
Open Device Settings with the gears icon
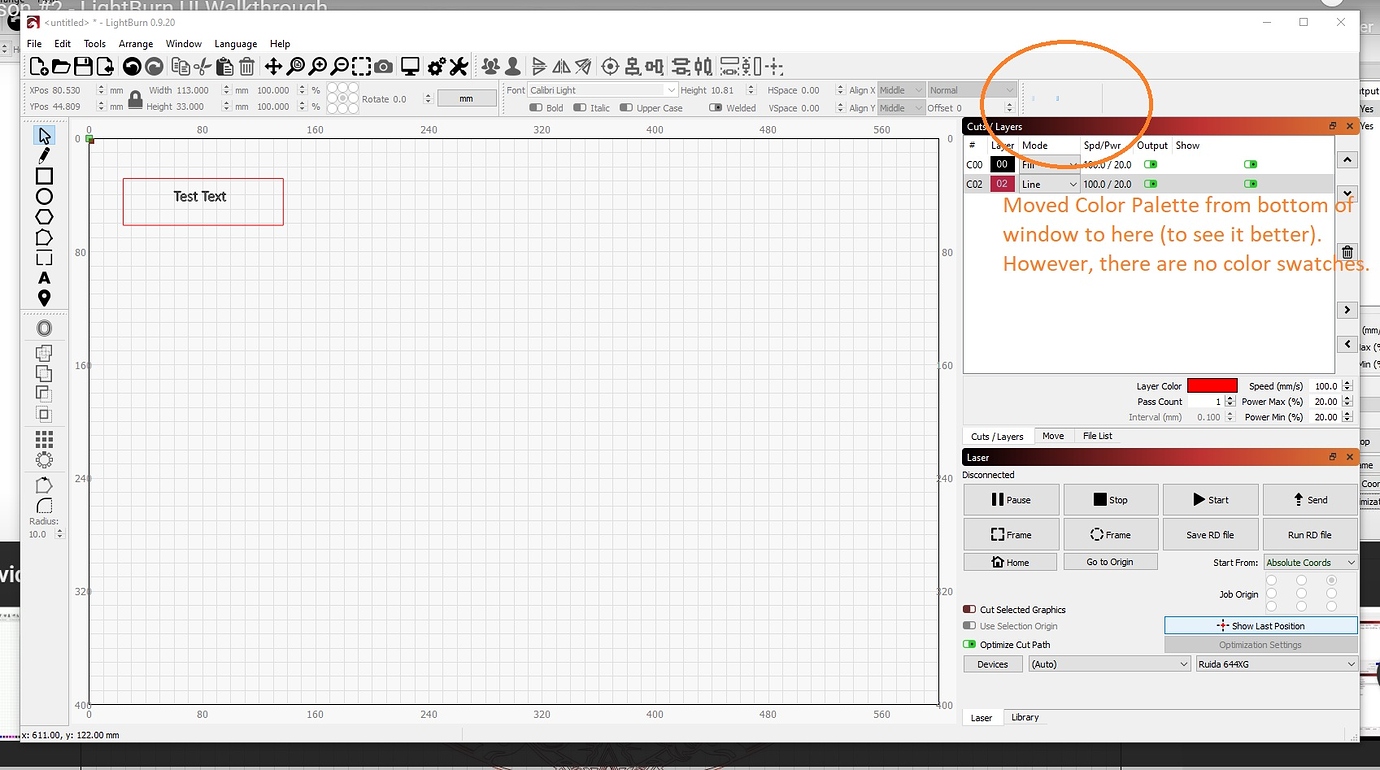click(436, 66)
